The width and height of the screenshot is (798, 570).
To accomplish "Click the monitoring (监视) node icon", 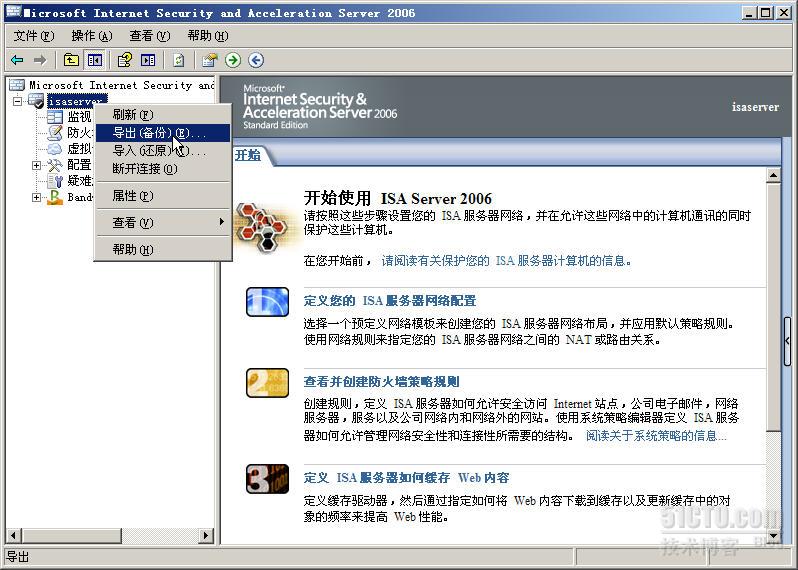I will pos(55,117).
